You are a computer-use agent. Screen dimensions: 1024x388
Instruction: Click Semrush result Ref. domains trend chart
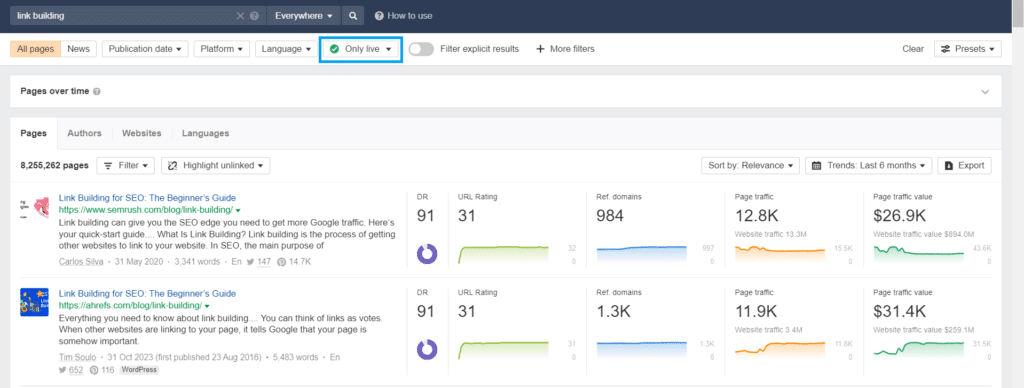(642, 254)
